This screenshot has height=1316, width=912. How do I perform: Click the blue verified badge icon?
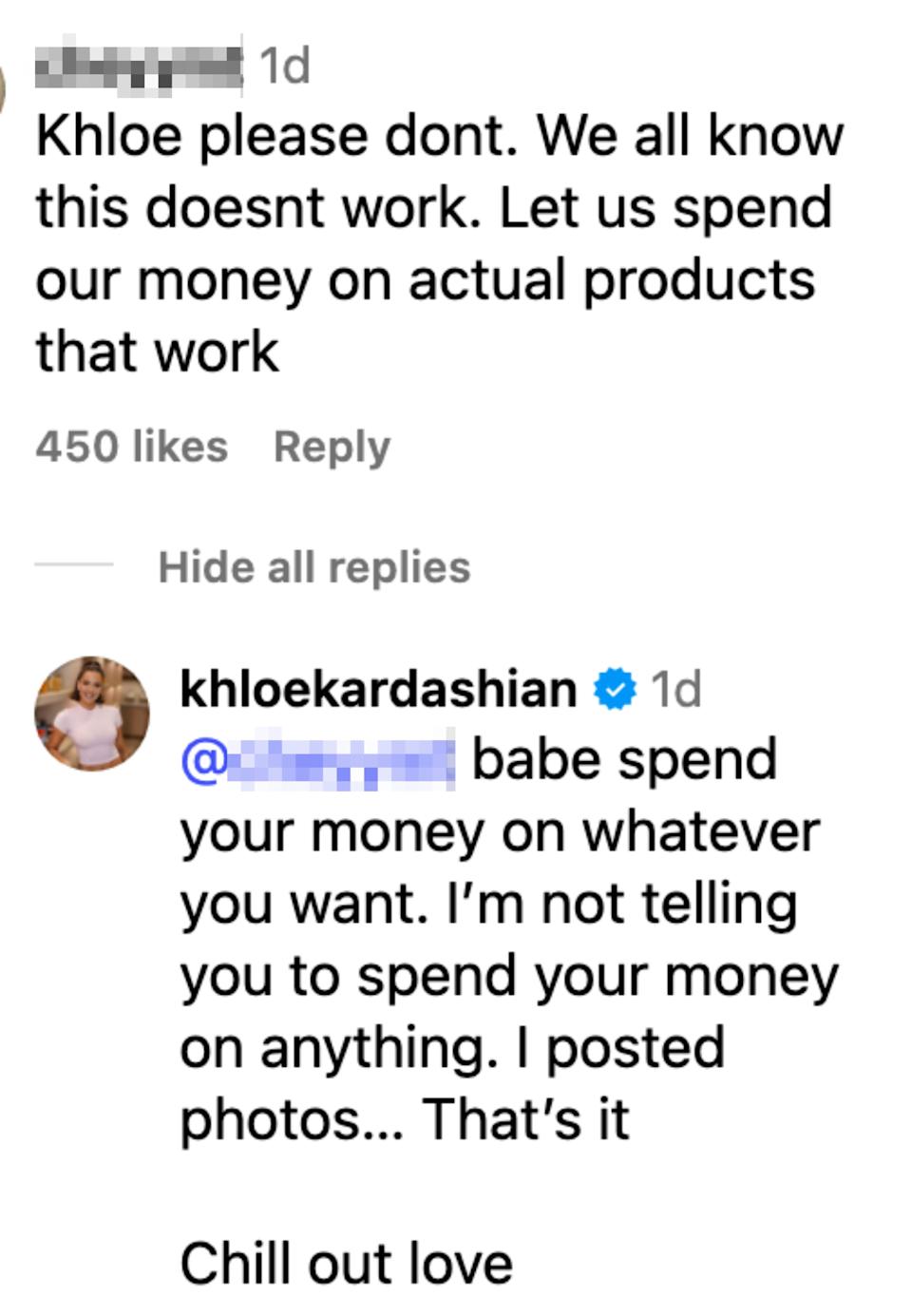(x=614, y=689)
